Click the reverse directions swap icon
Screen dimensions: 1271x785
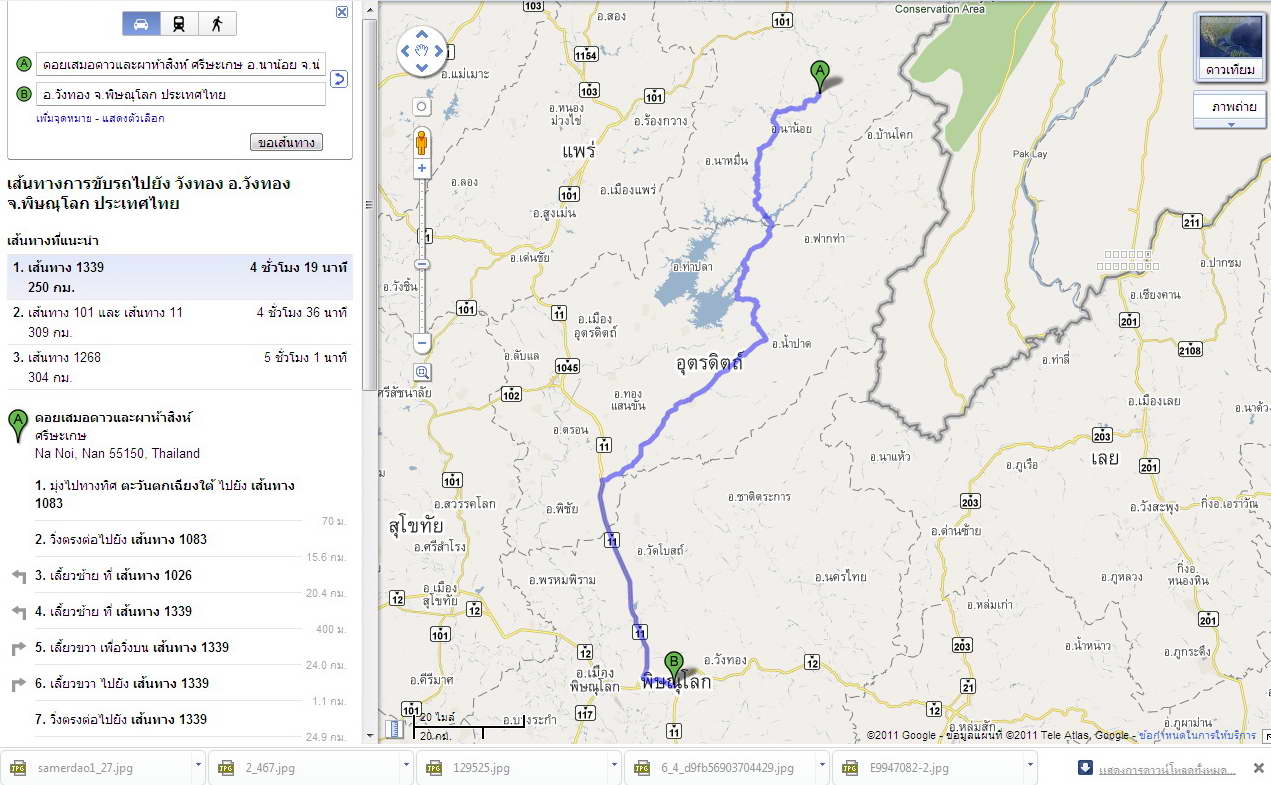pos(338,79)
